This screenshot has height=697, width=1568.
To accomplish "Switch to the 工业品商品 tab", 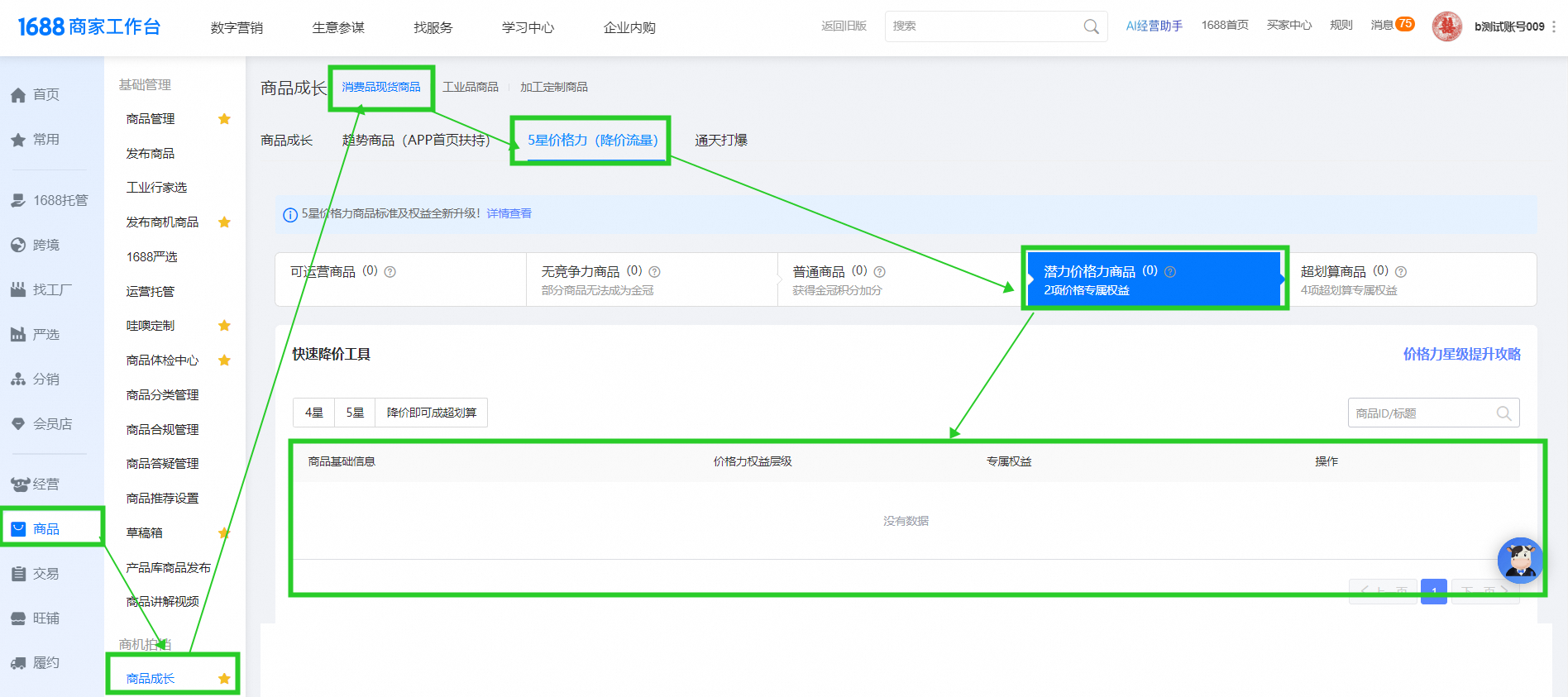I will click(x=471, y=87).
